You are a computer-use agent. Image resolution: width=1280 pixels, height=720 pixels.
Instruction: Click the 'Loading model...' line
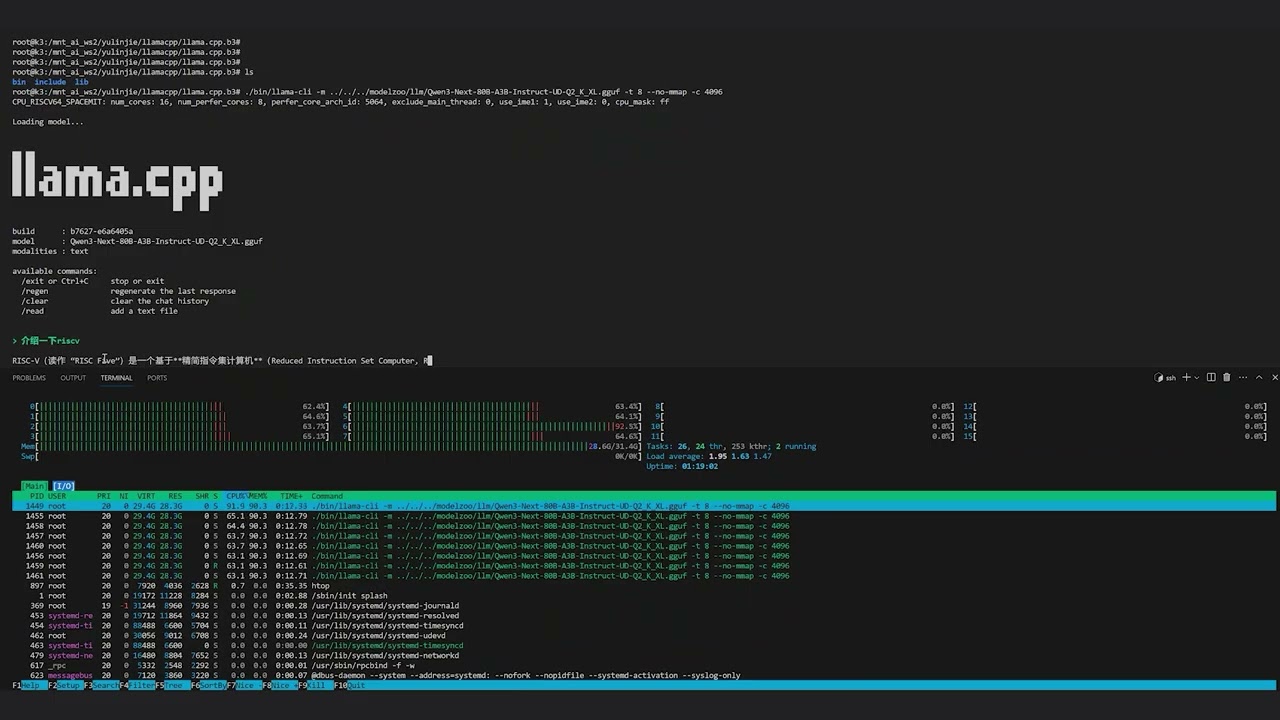tap(48, 122)
